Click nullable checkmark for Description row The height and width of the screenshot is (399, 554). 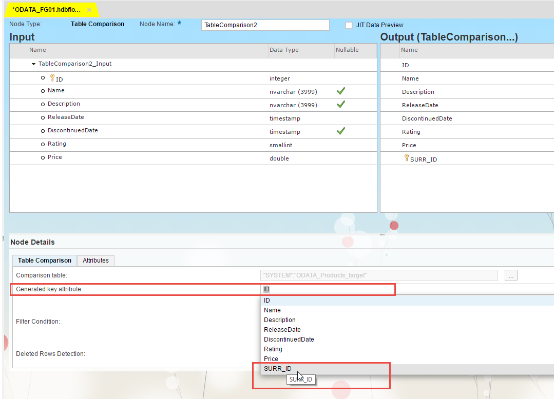pyautogui.click(x=341, y=105)
